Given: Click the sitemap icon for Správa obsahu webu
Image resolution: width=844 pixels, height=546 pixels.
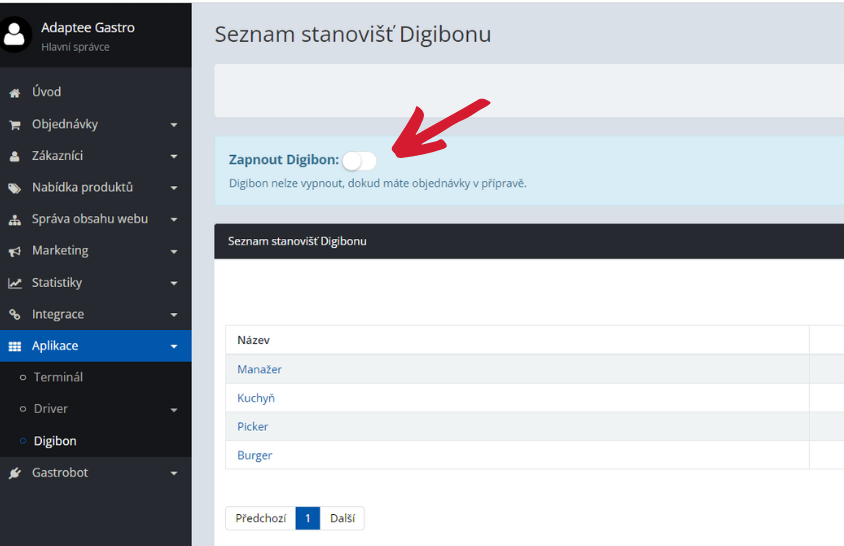Looking at the screenshot, I should click(x=15, y=220).
